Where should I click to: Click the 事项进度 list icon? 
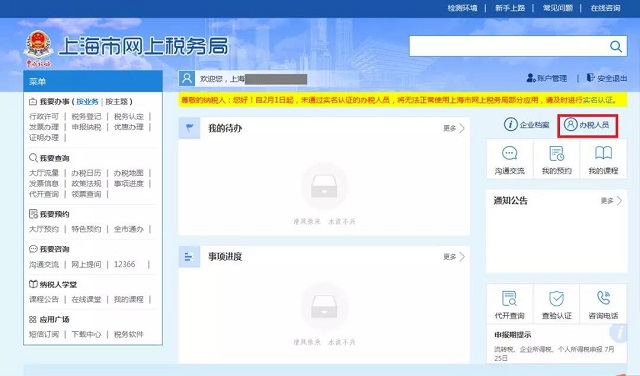click(189, 257)
